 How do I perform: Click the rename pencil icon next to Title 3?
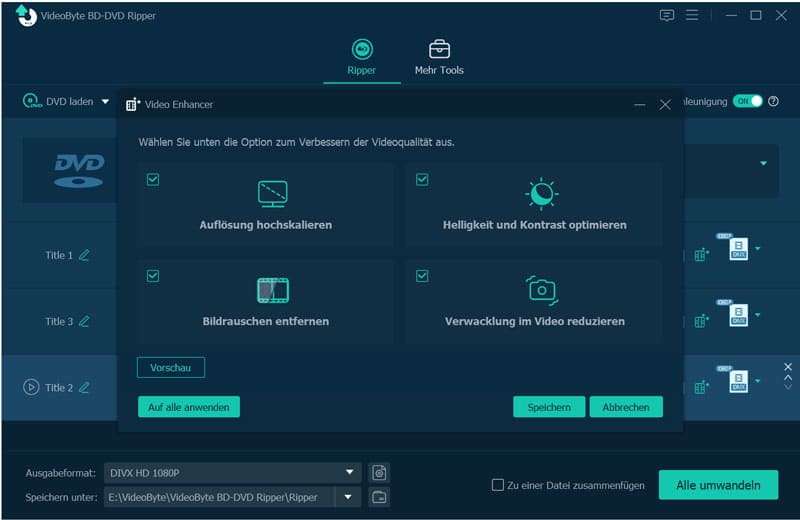point(84,321)
